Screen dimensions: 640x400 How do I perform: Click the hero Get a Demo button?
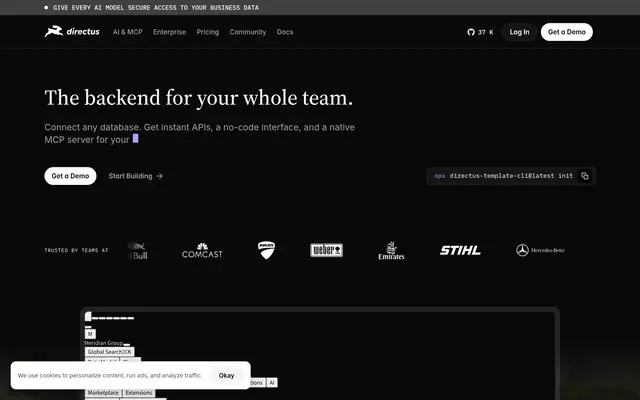click(70, 176)
